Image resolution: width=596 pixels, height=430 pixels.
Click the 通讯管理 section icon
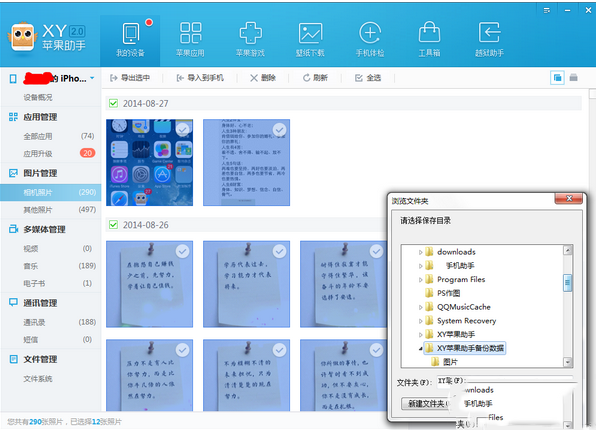13,303
